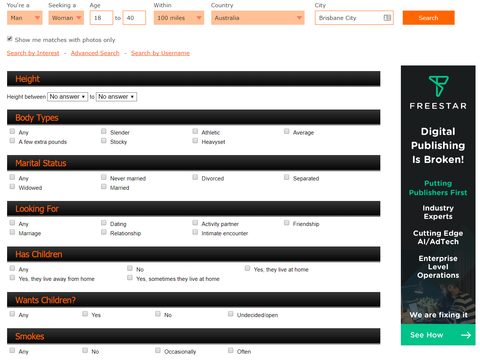This screenshot has height=360, width=480.
Task: Tick 'Yes, they live at home' checkbox
Action: coord(247,268)
